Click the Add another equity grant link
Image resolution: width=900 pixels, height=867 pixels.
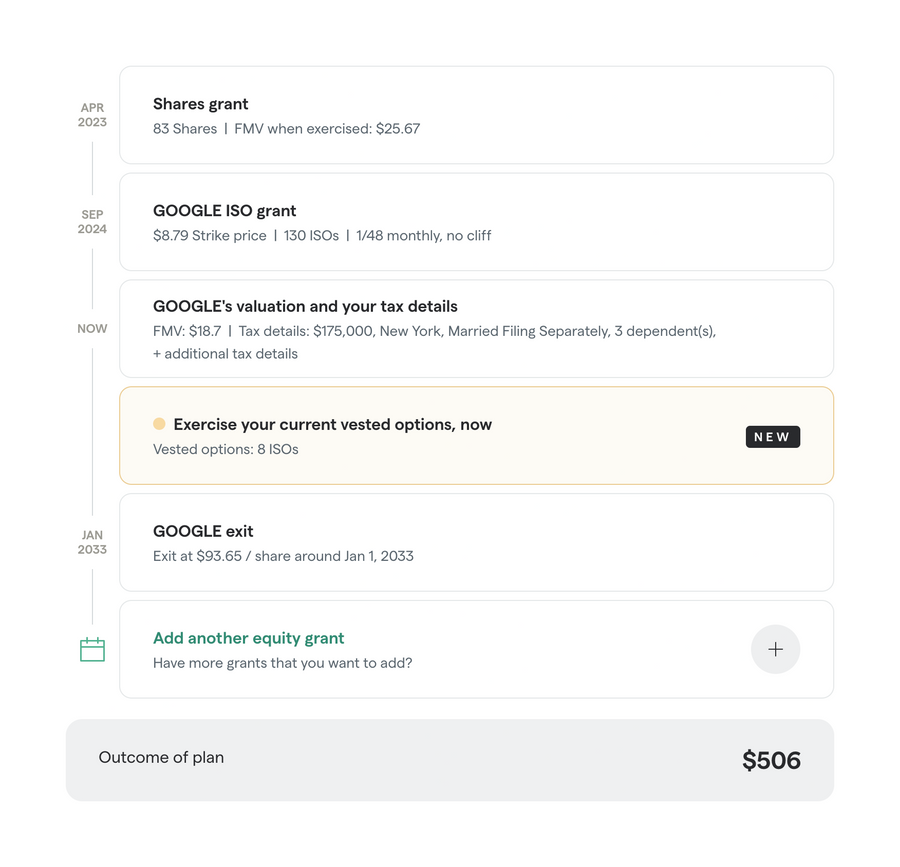(248, 637)
